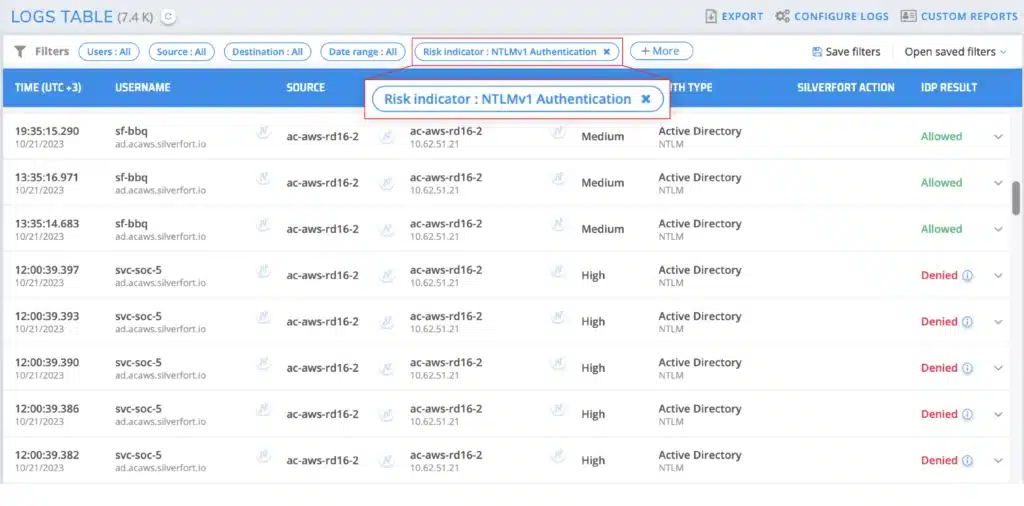Image resolution: width=1024 pixels, height=506 pixels.
Task: Expand the 12:00:39.393 log row chevron
Action: point(998,323)
